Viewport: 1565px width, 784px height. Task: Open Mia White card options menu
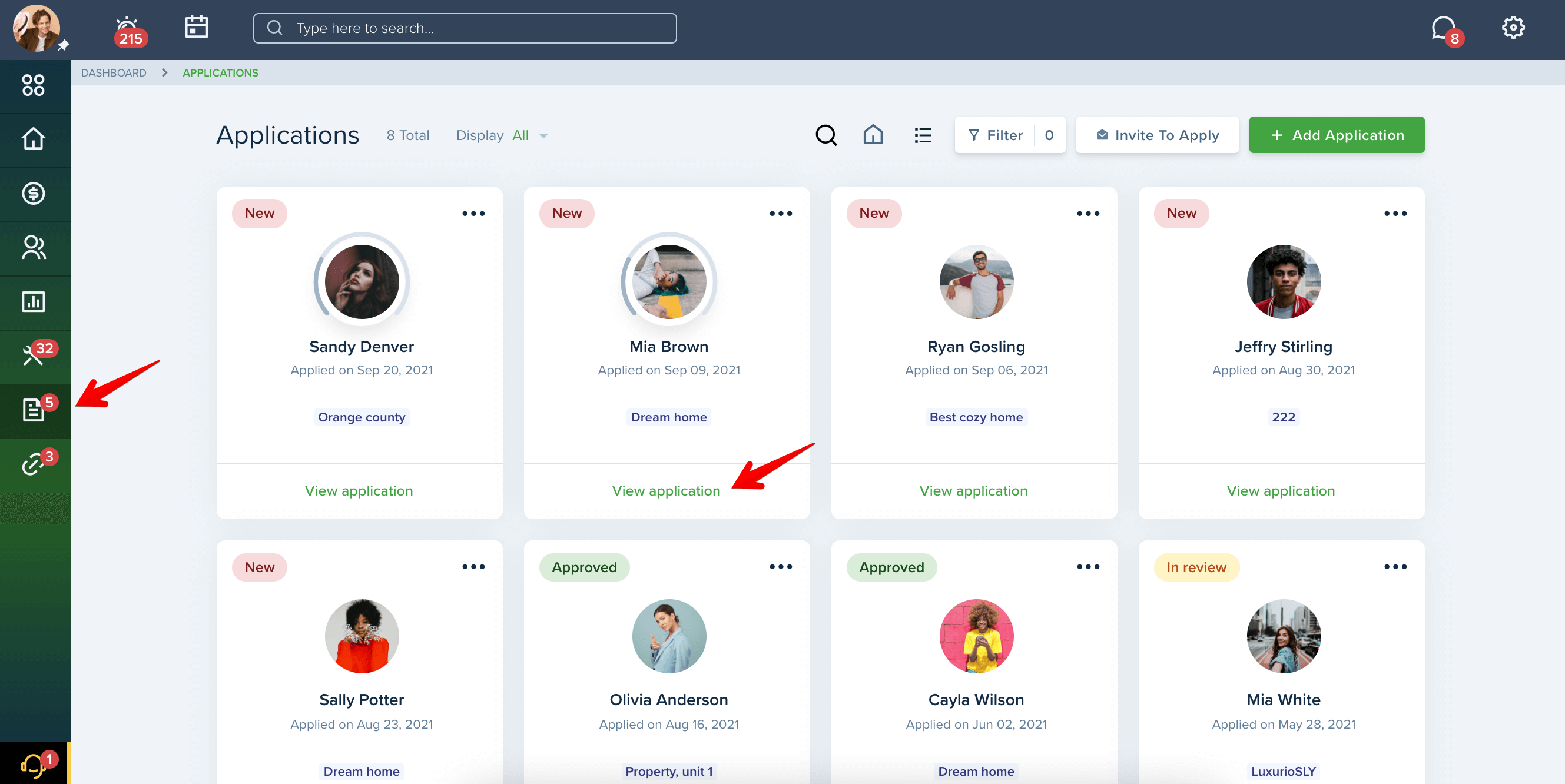[1395, 567]
